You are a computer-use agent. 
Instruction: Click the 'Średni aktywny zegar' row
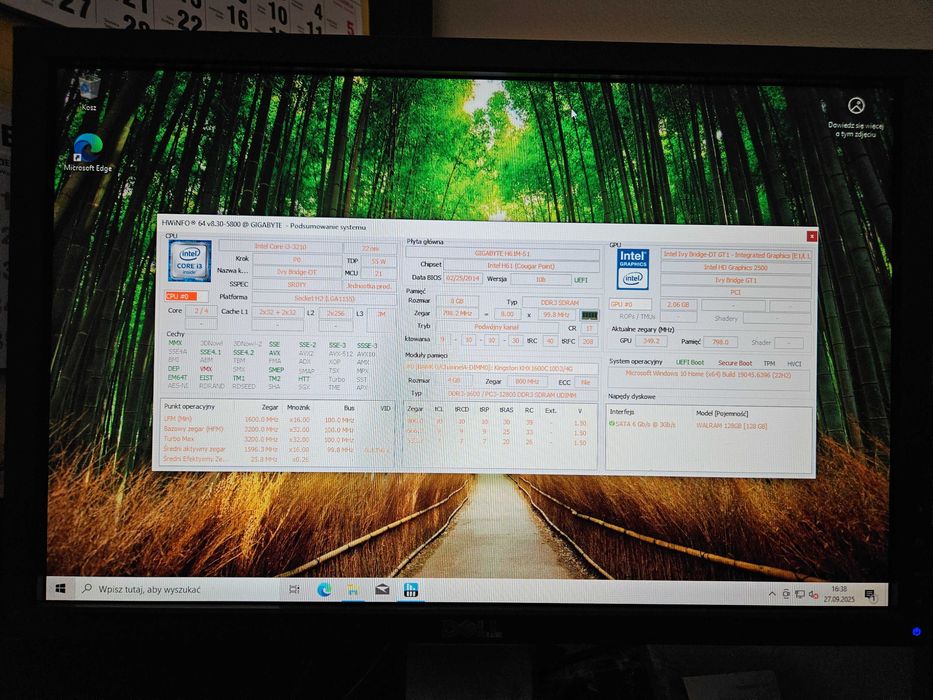277,449
